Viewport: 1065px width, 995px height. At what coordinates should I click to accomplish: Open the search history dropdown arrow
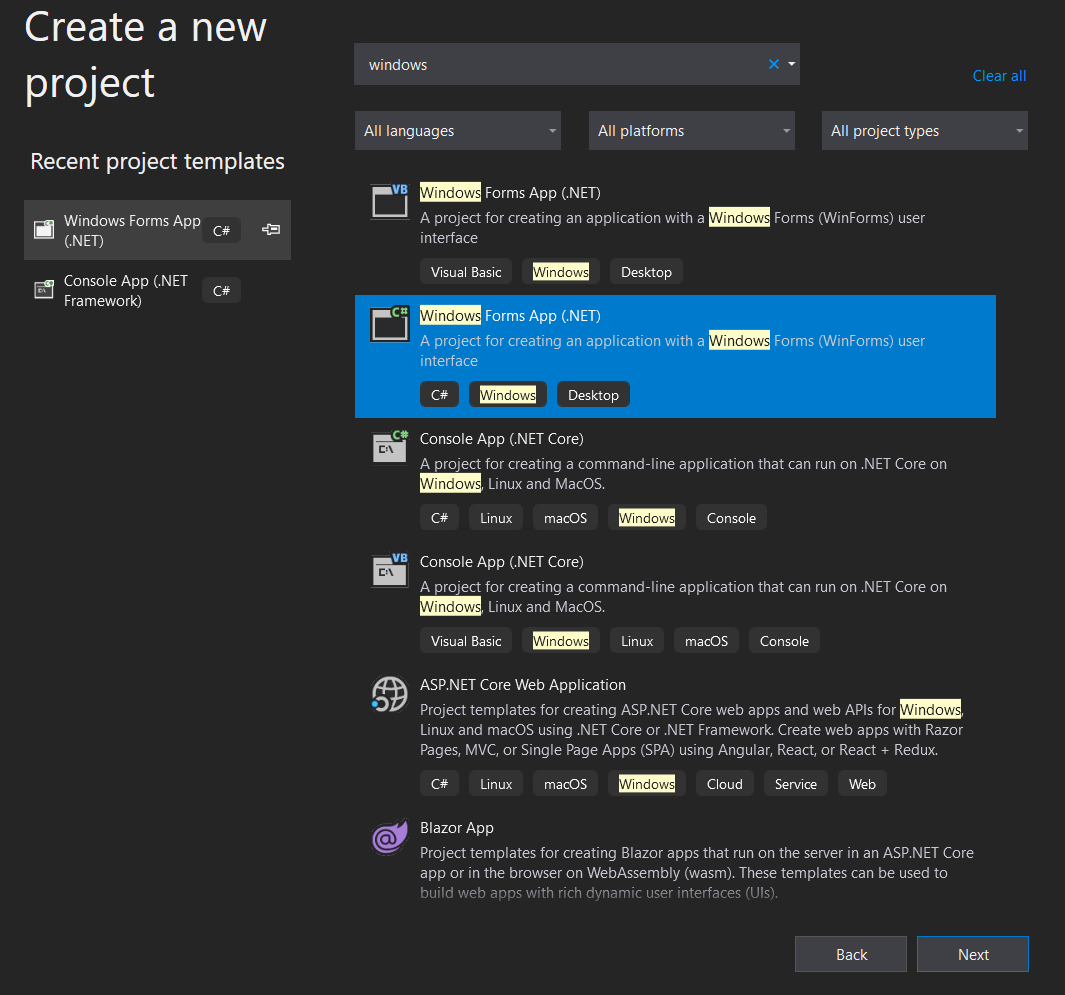791,64
